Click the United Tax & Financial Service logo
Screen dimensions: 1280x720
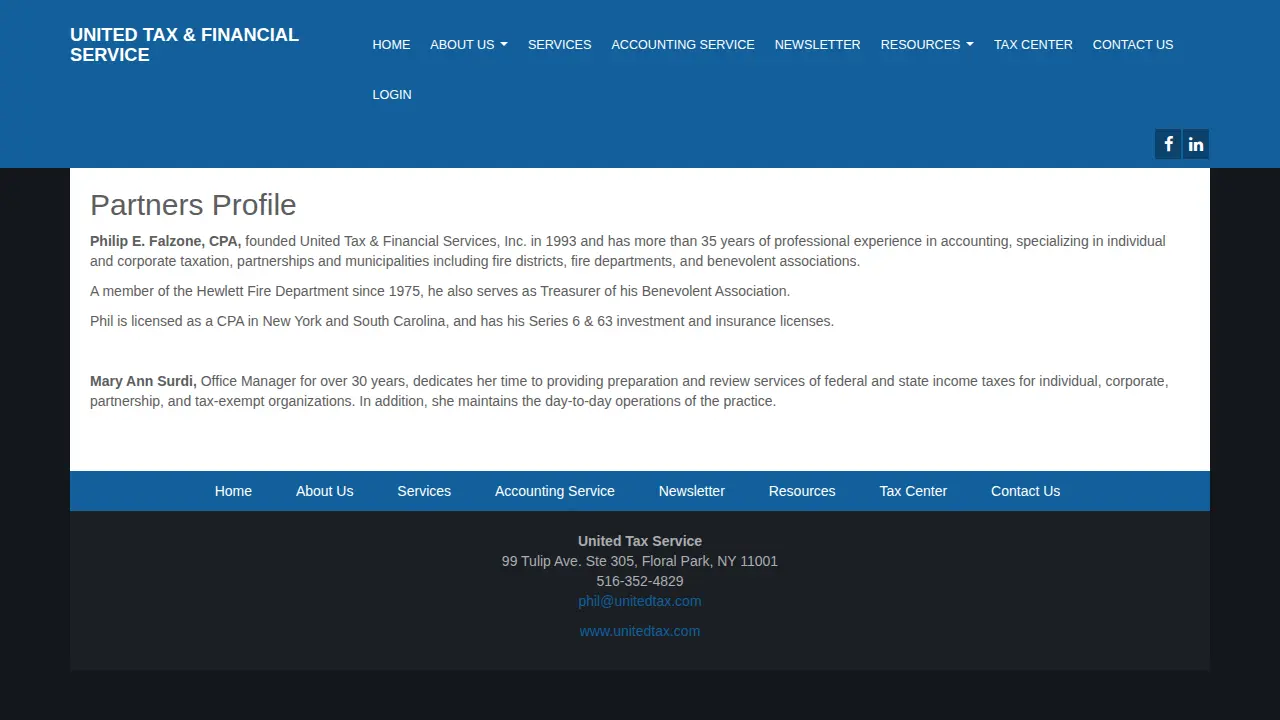[184, 45]
